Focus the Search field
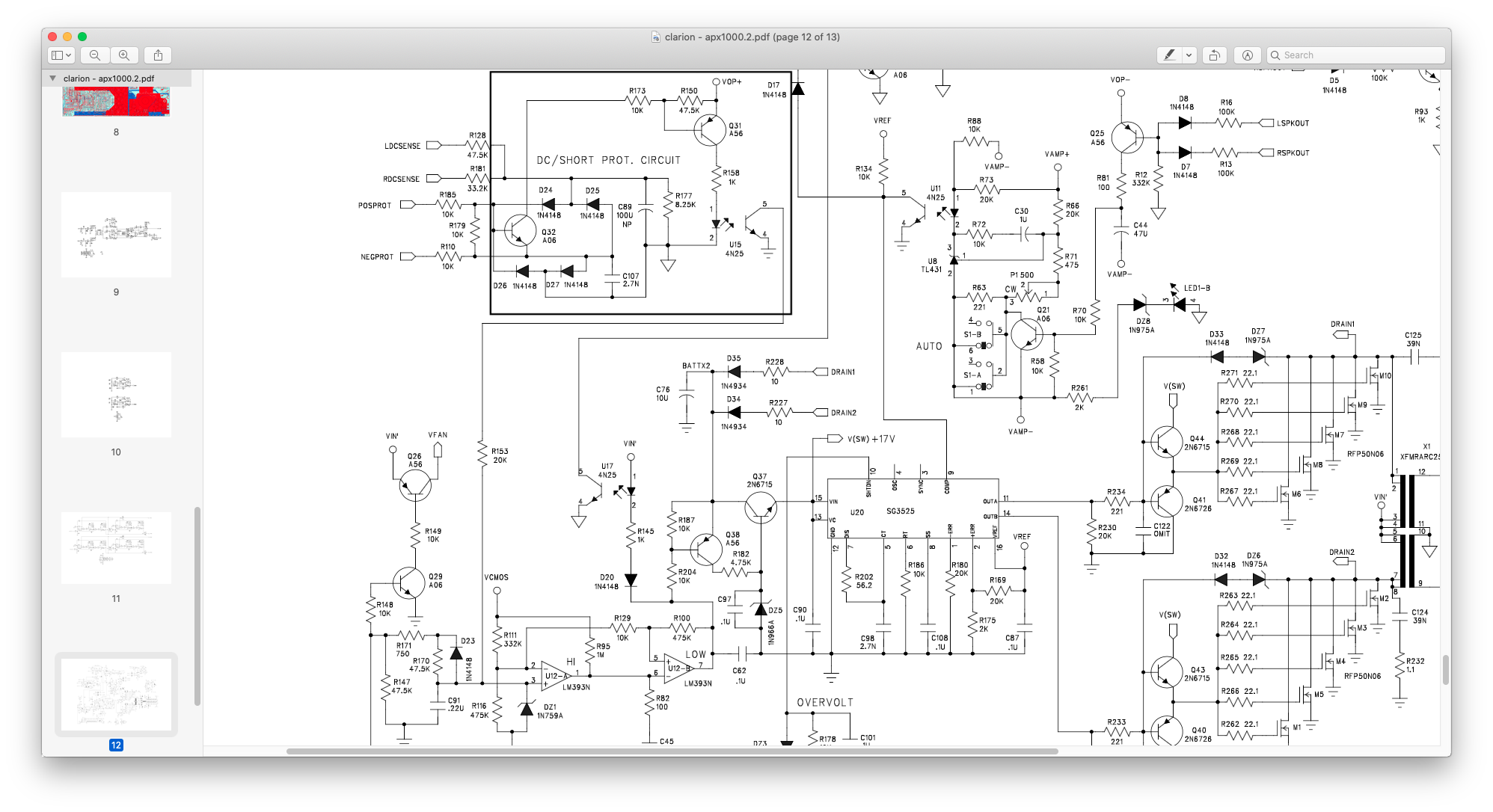 [1355, 55]
